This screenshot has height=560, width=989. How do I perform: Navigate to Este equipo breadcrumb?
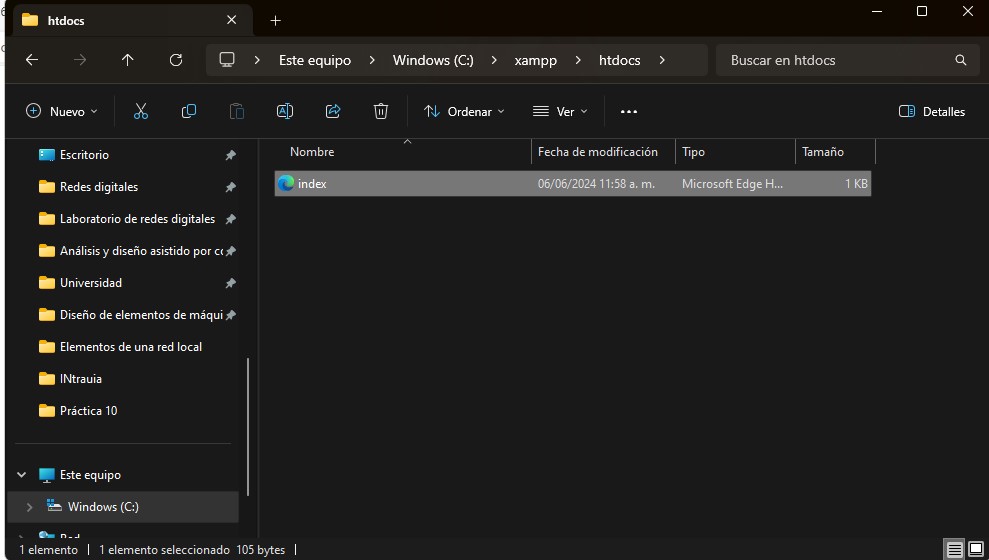[315, 61]
